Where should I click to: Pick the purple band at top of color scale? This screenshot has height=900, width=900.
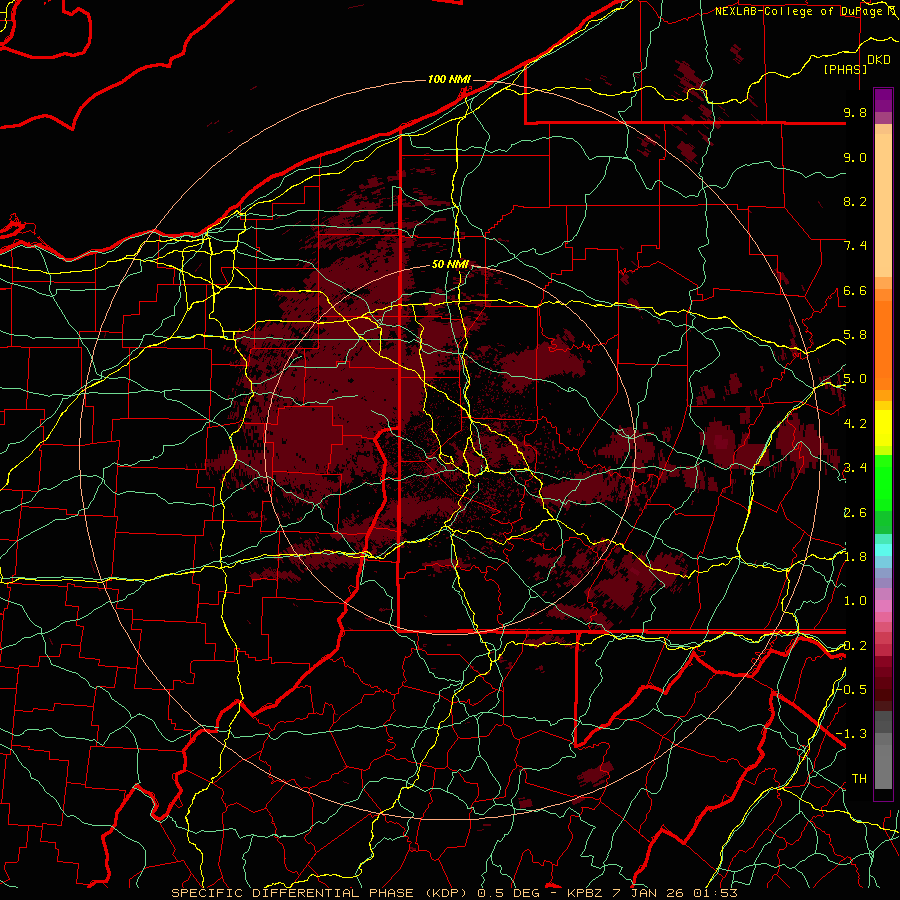883,100
